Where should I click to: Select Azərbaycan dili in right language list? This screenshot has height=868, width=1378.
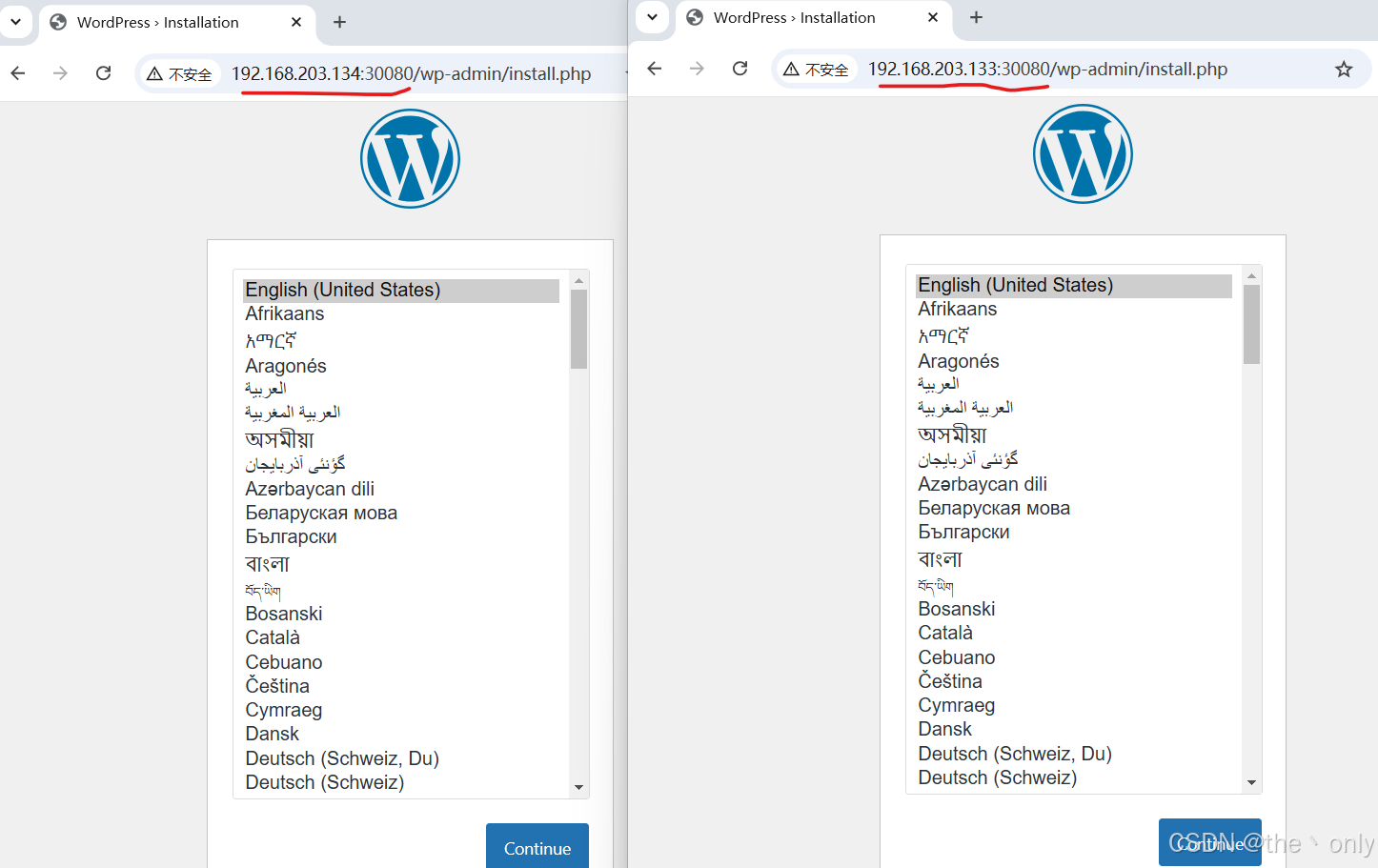[1074, 484]
